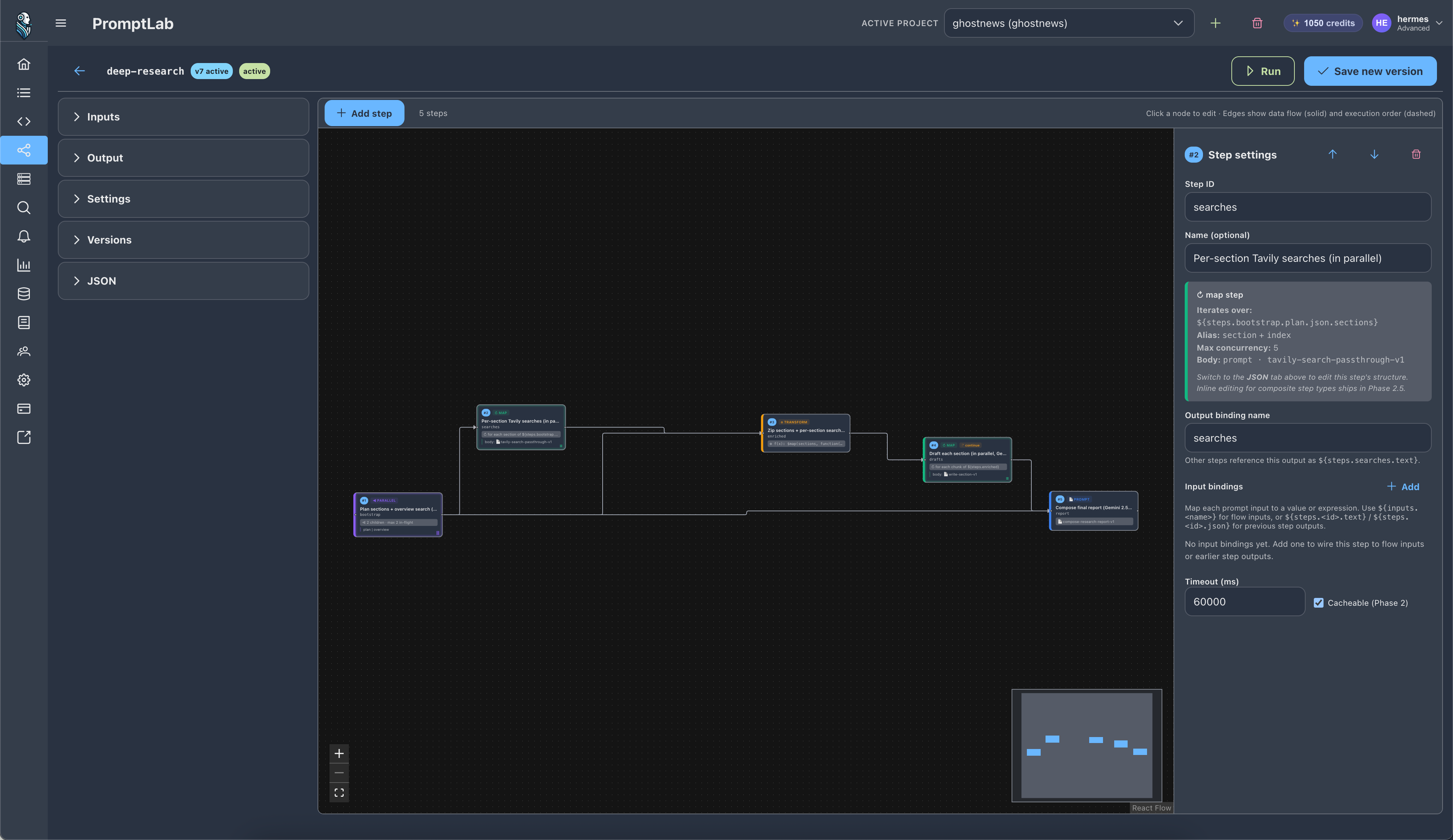Click Save new version button

1370,71
